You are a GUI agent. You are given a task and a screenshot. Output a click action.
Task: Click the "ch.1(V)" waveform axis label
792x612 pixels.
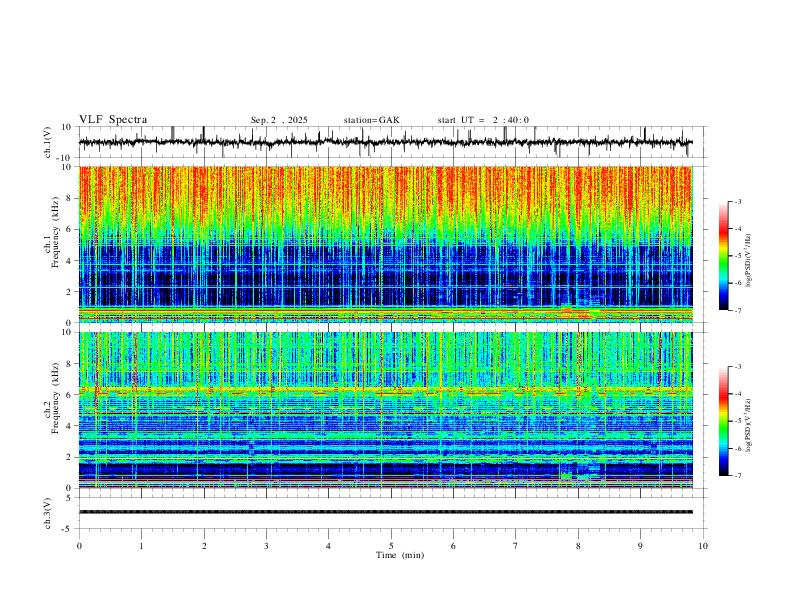(x=48, y=142)
